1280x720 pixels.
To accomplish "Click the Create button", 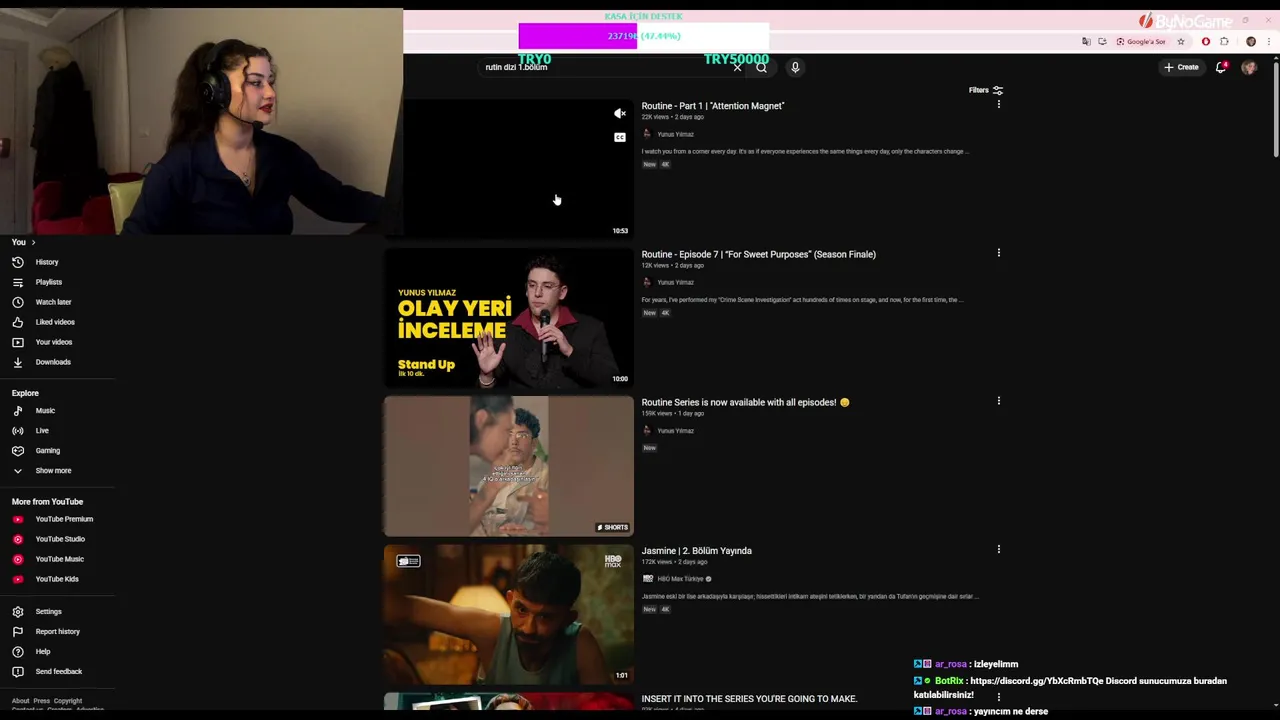I will (1181, 67).
